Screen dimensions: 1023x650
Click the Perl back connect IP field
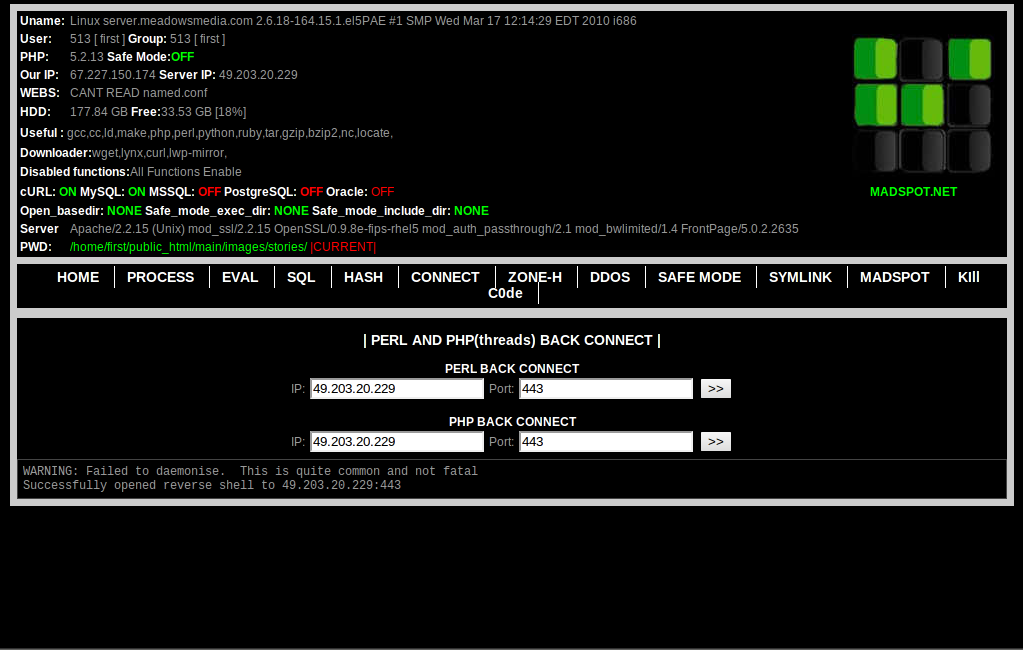point(397,389)
